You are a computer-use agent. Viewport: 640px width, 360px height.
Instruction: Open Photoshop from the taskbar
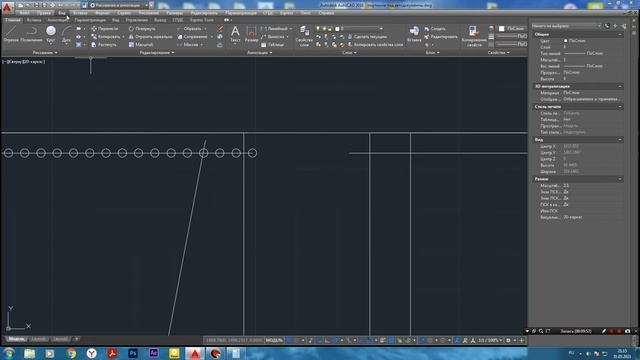point(133,353)
